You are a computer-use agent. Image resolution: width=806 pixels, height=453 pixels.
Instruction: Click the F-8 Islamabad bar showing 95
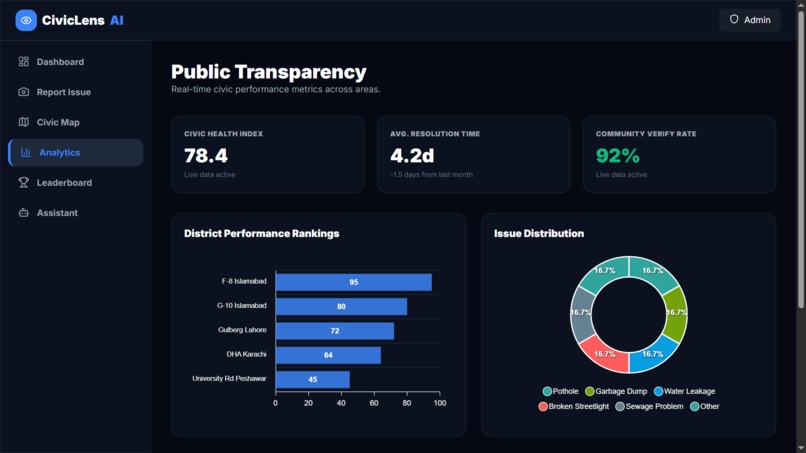point(354,282)
